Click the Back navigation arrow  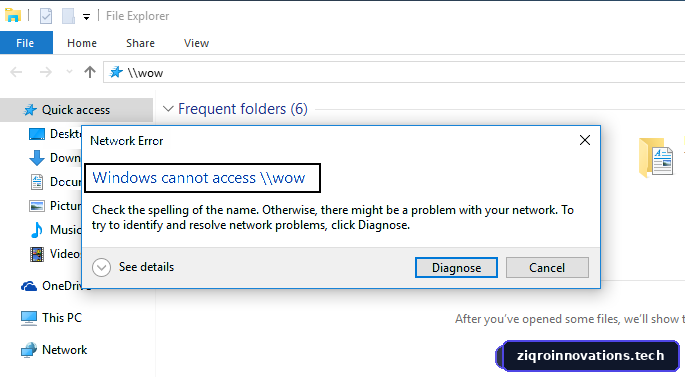(16, 72)
